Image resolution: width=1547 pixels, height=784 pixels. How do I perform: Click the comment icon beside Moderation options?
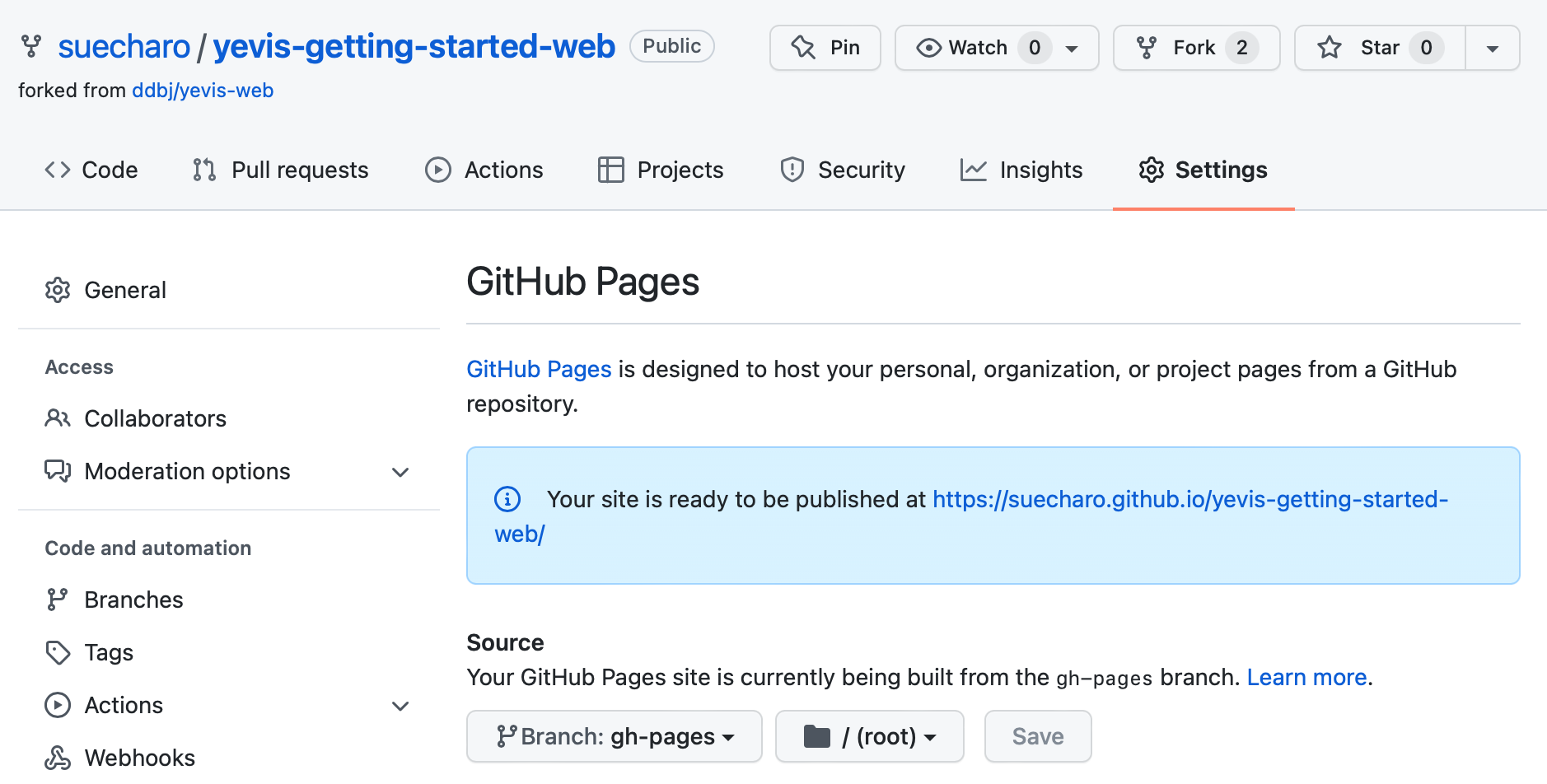coord(58,471)
